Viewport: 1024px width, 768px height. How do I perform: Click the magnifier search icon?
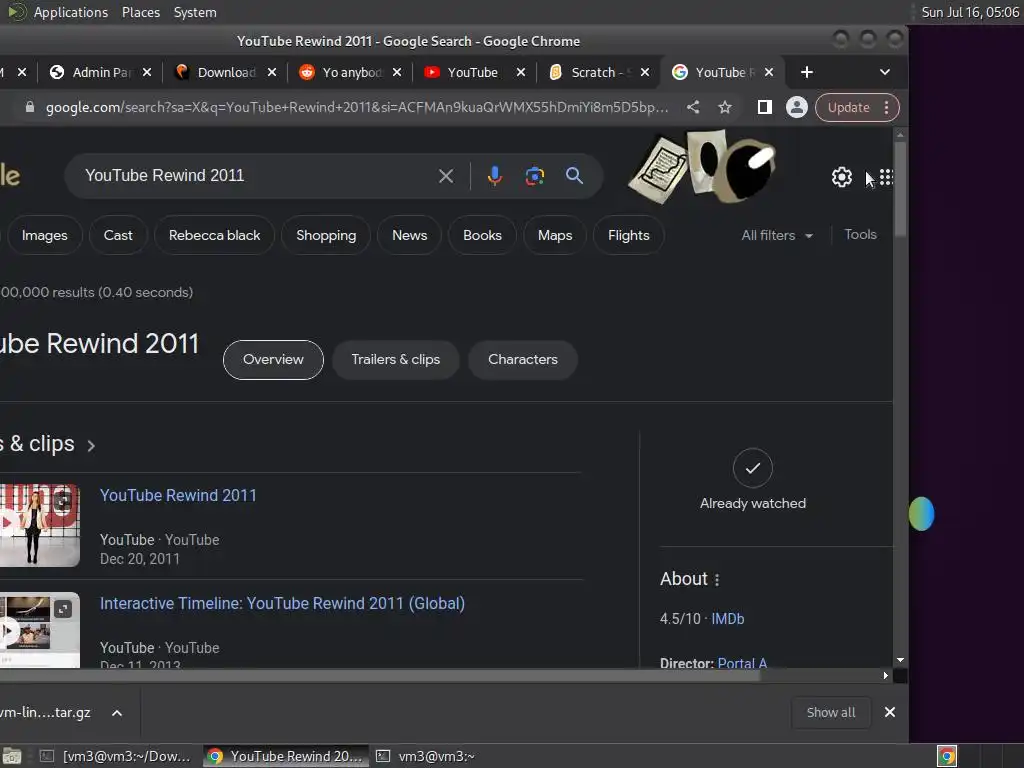pos(575,176)
